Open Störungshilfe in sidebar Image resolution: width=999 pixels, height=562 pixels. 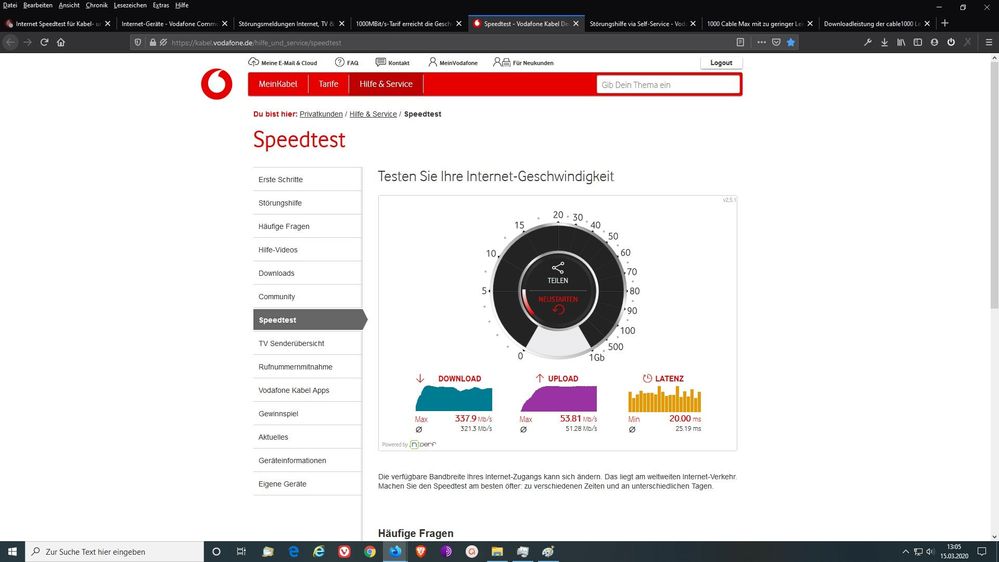pos(307,203)
